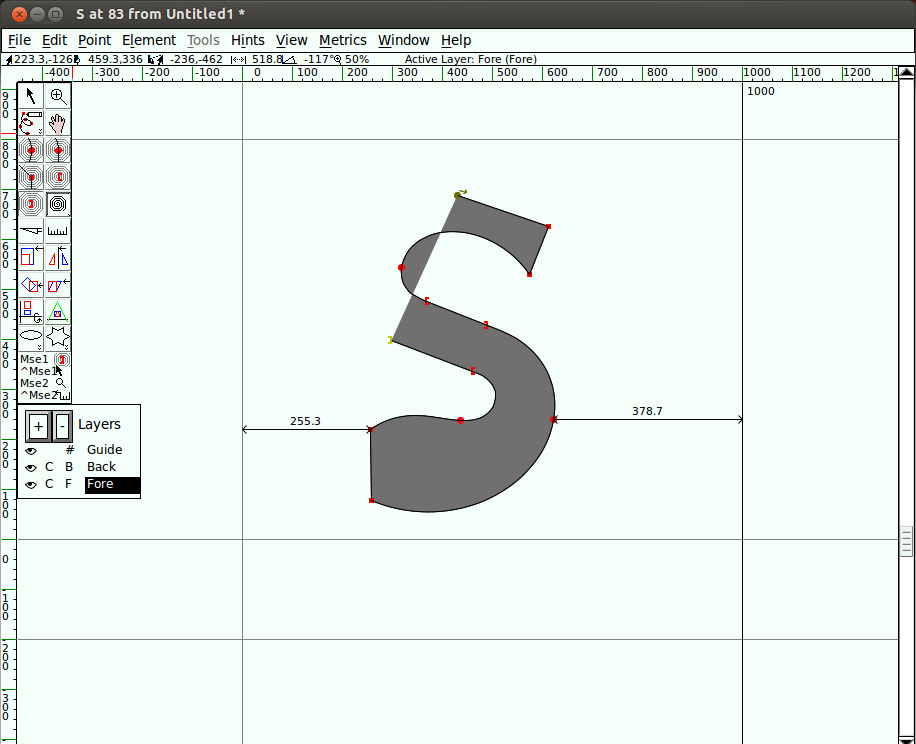916x744 pixels.
Task: Click the greyed-out Tools menu
Action: [x=203, y=40]
